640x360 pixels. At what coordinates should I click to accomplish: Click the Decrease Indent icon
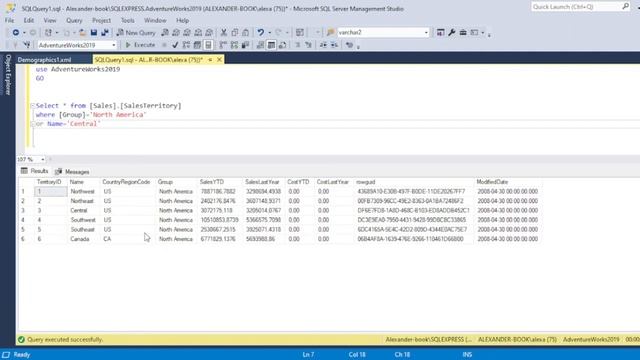pyautogui.click(x=323, y=45)
